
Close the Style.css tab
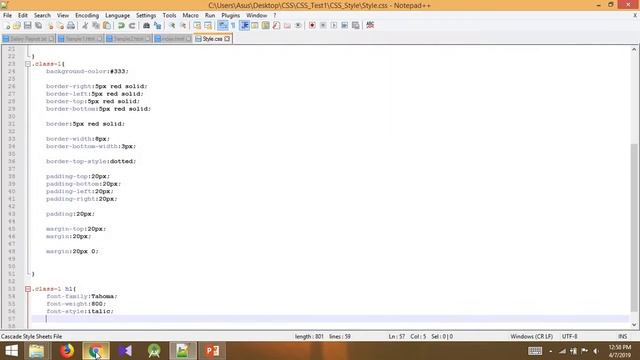coord(227,39)
